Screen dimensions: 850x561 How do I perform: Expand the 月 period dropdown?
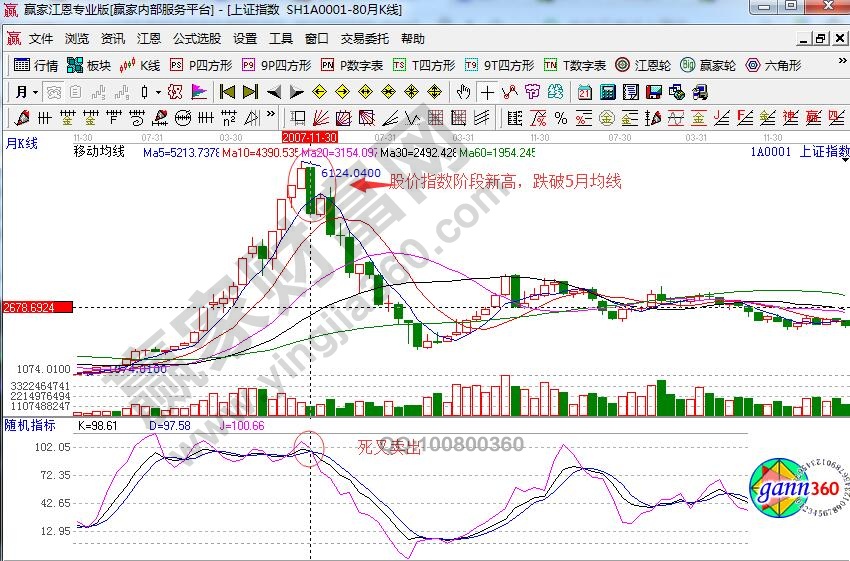point(27,92)
